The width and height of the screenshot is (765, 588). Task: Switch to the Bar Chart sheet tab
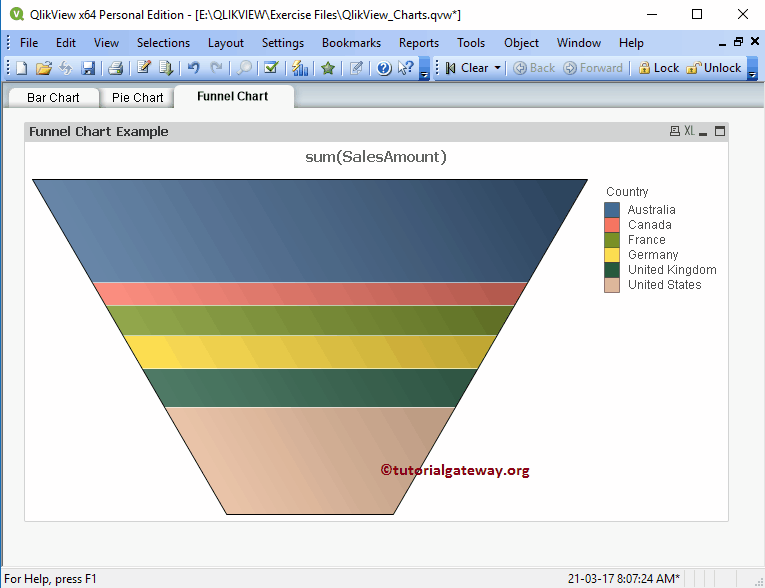coord(53,98)
